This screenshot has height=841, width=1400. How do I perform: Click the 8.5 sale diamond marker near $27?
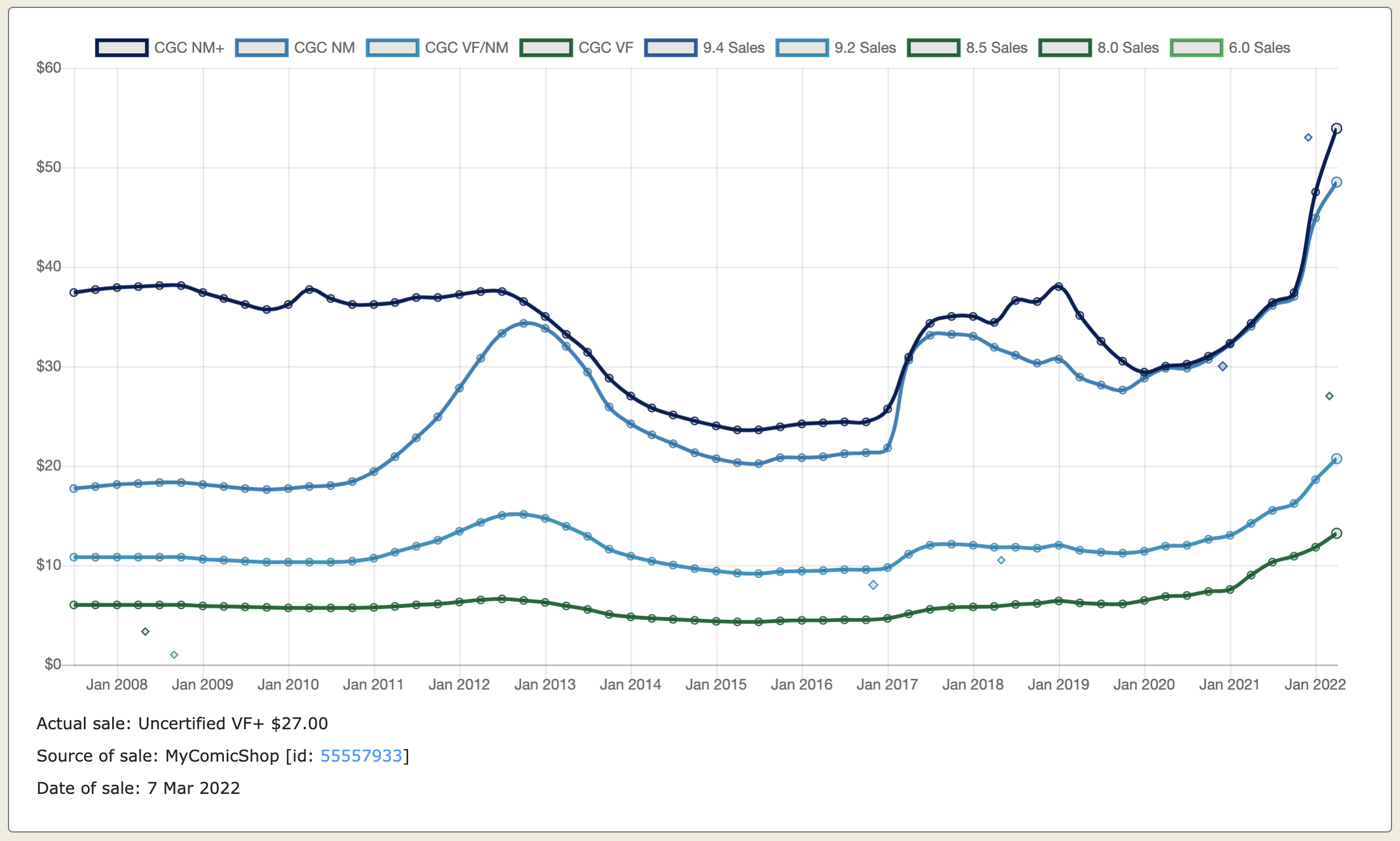coord(1329,396)
